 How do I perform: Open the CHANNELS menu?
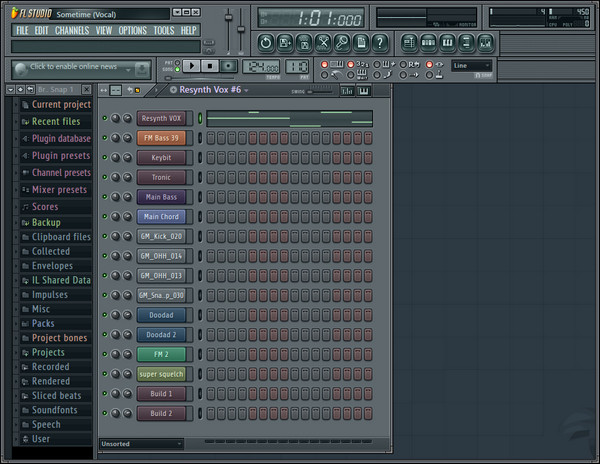(x=72, y=30)
